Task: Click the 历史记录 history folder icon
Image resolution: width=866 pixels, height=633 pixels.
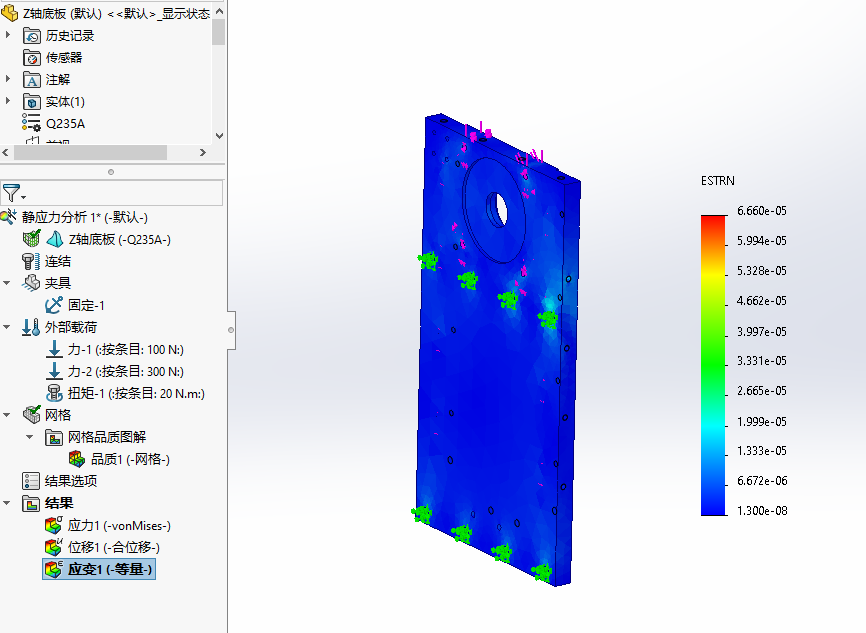Action: tap(32, 36)
